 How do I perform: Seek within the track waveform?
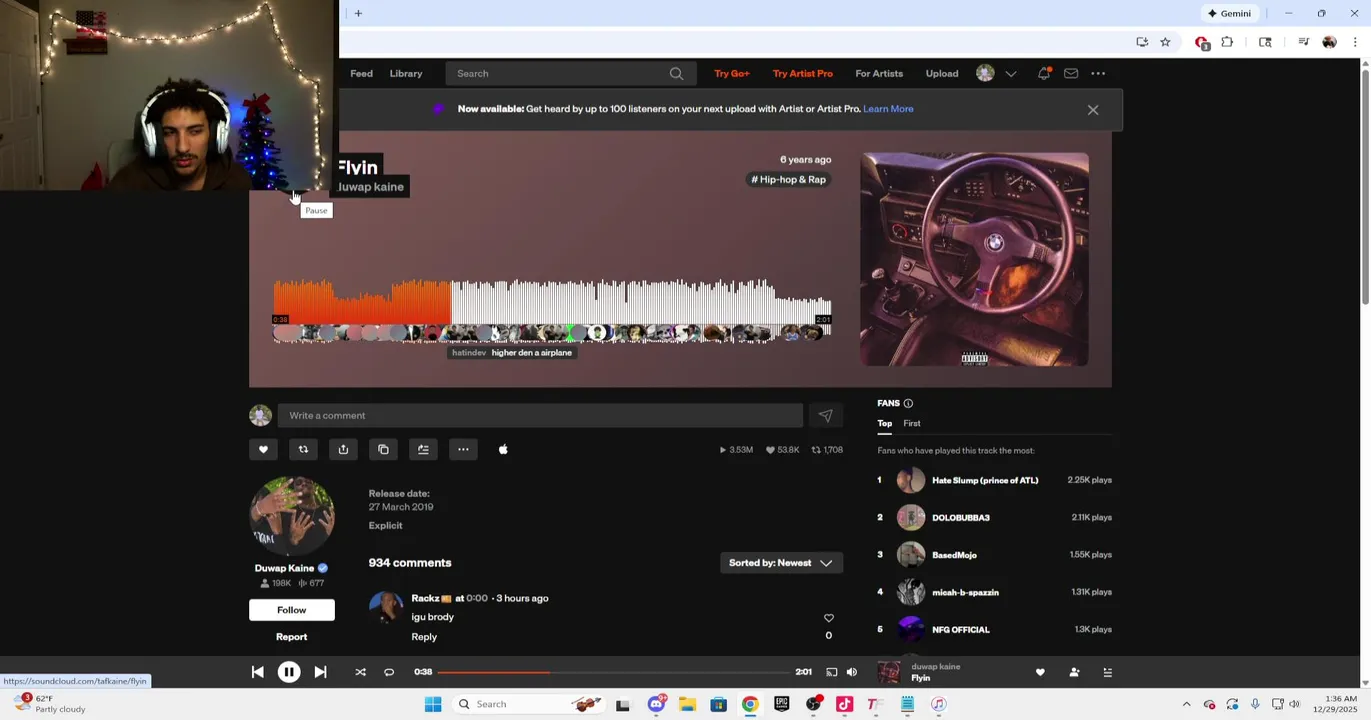pos(552,310)
